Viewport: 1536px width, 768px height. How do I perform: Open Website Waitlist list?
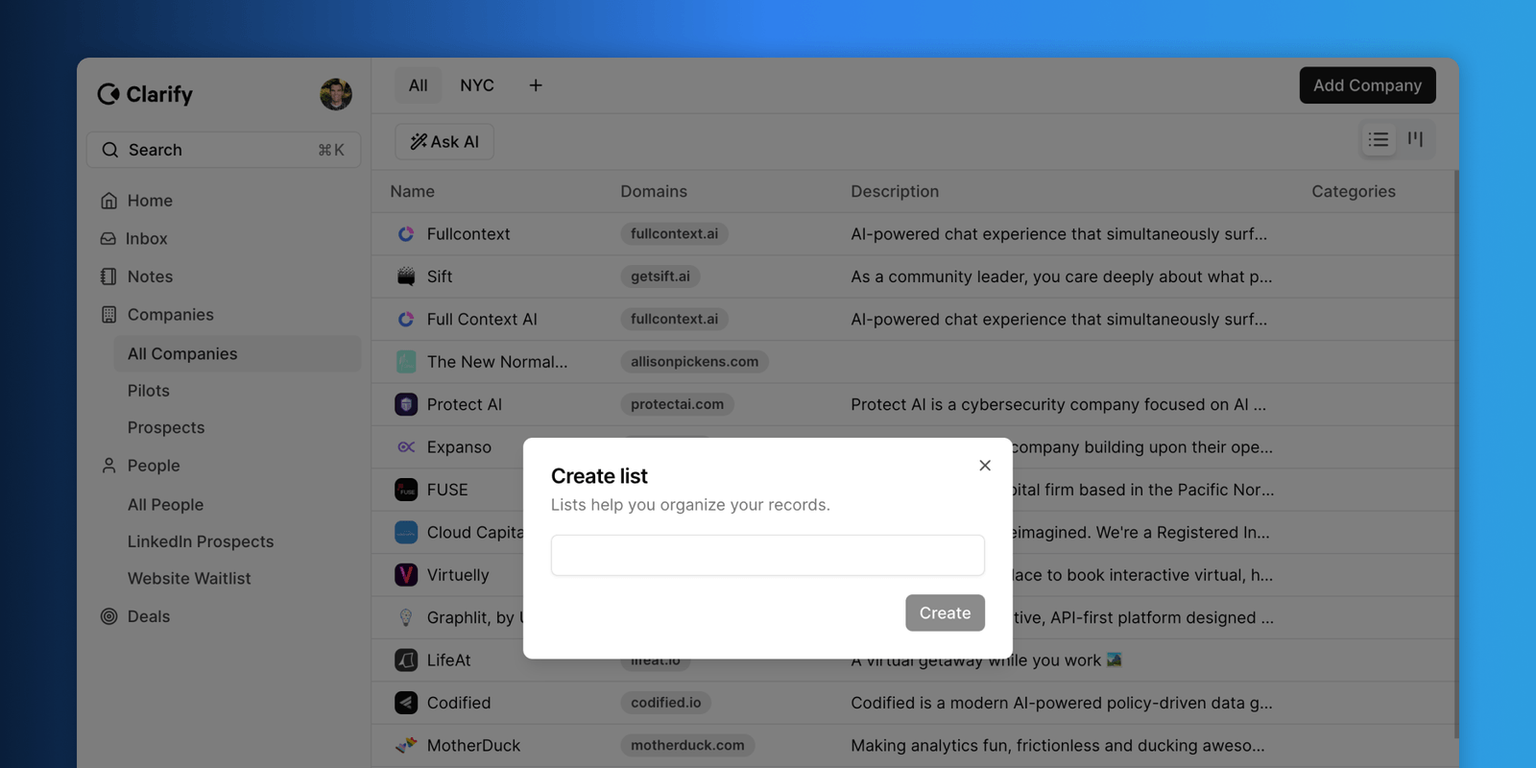coord(189,579)
